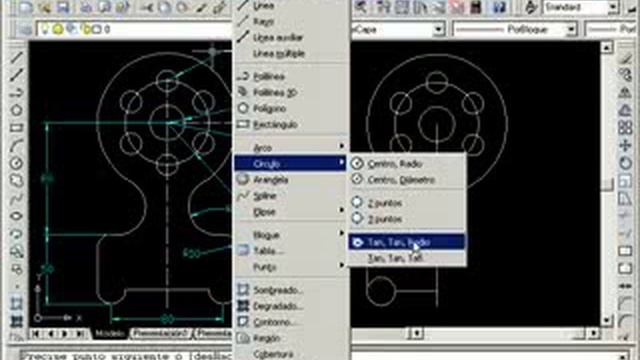The image size is (640, 360).
Task: Select Tan, Tan, Radio circle option
Action: pyautogui.click(x=407, y=242)
